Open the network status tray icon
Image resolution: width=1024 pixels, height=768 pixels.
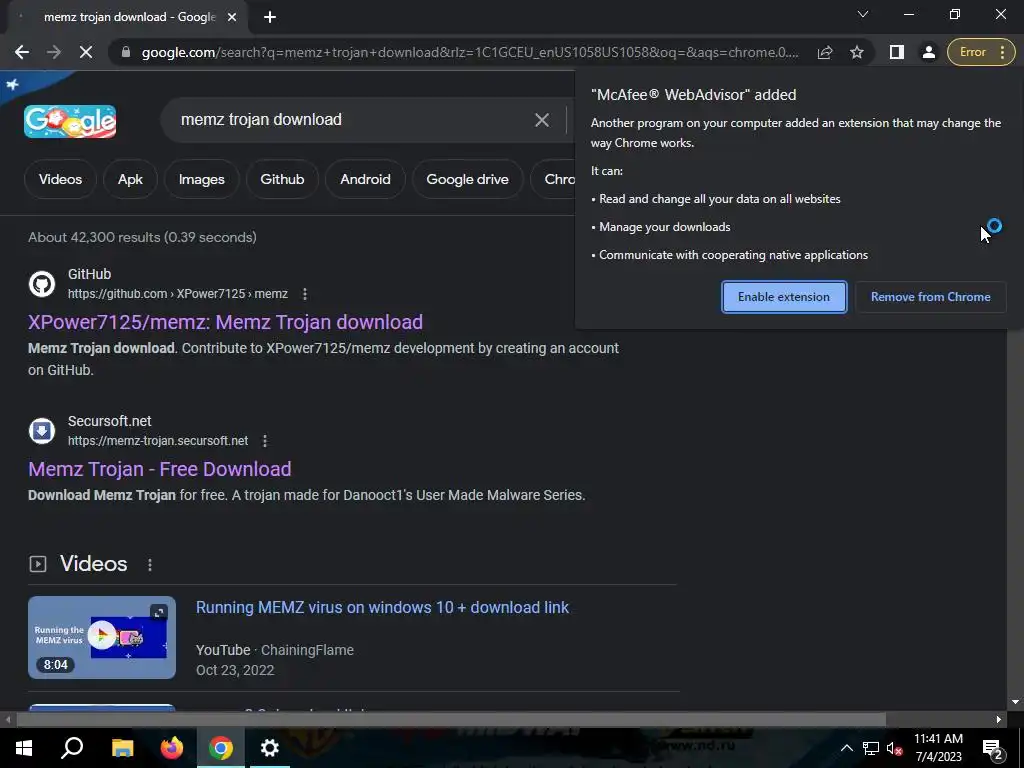click(x=871, y=748)
